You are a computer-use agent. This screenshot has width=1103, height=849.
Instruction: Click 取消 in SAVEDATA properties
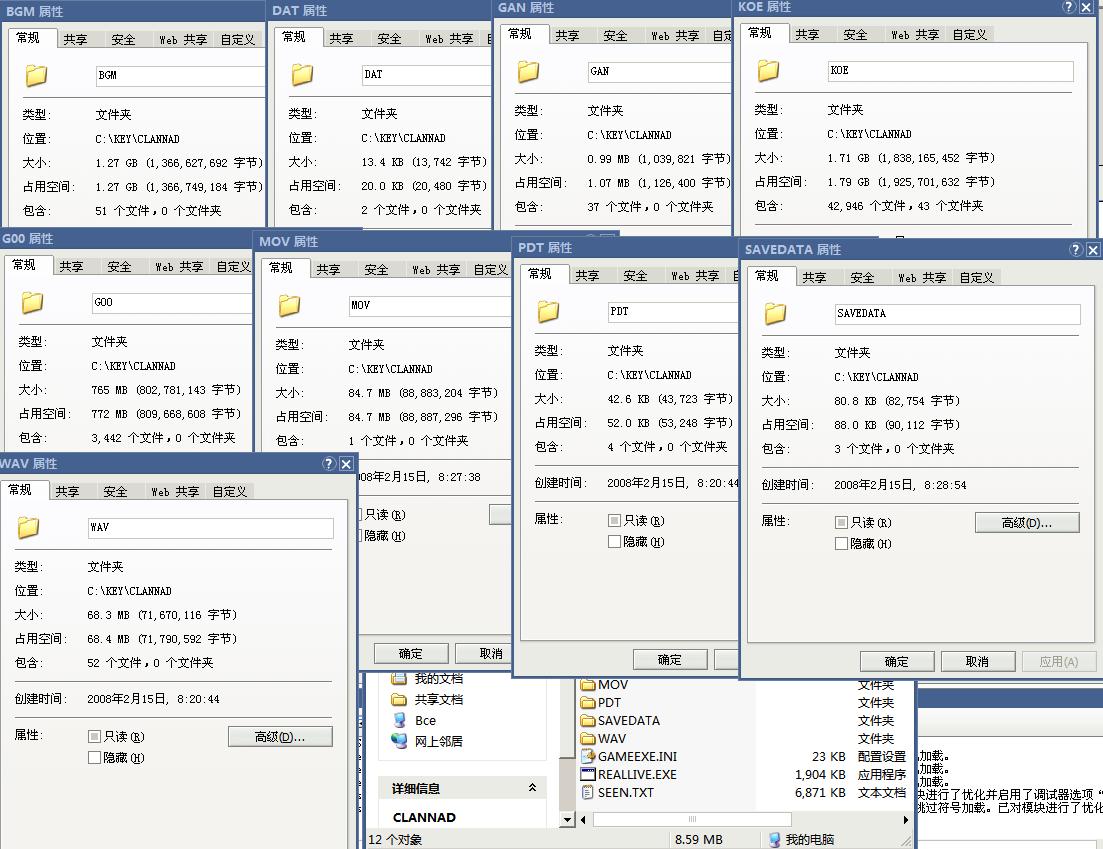[978, 662]
